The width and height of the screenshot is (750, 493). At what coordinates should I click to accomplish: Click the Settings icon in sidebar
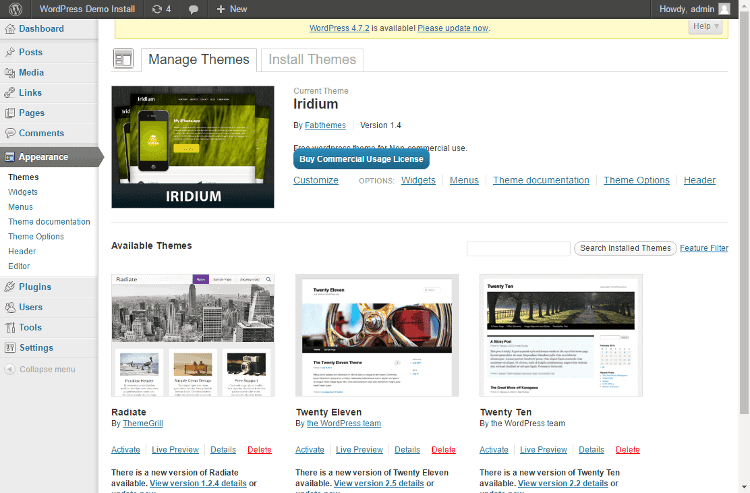(x=10, y=348)
